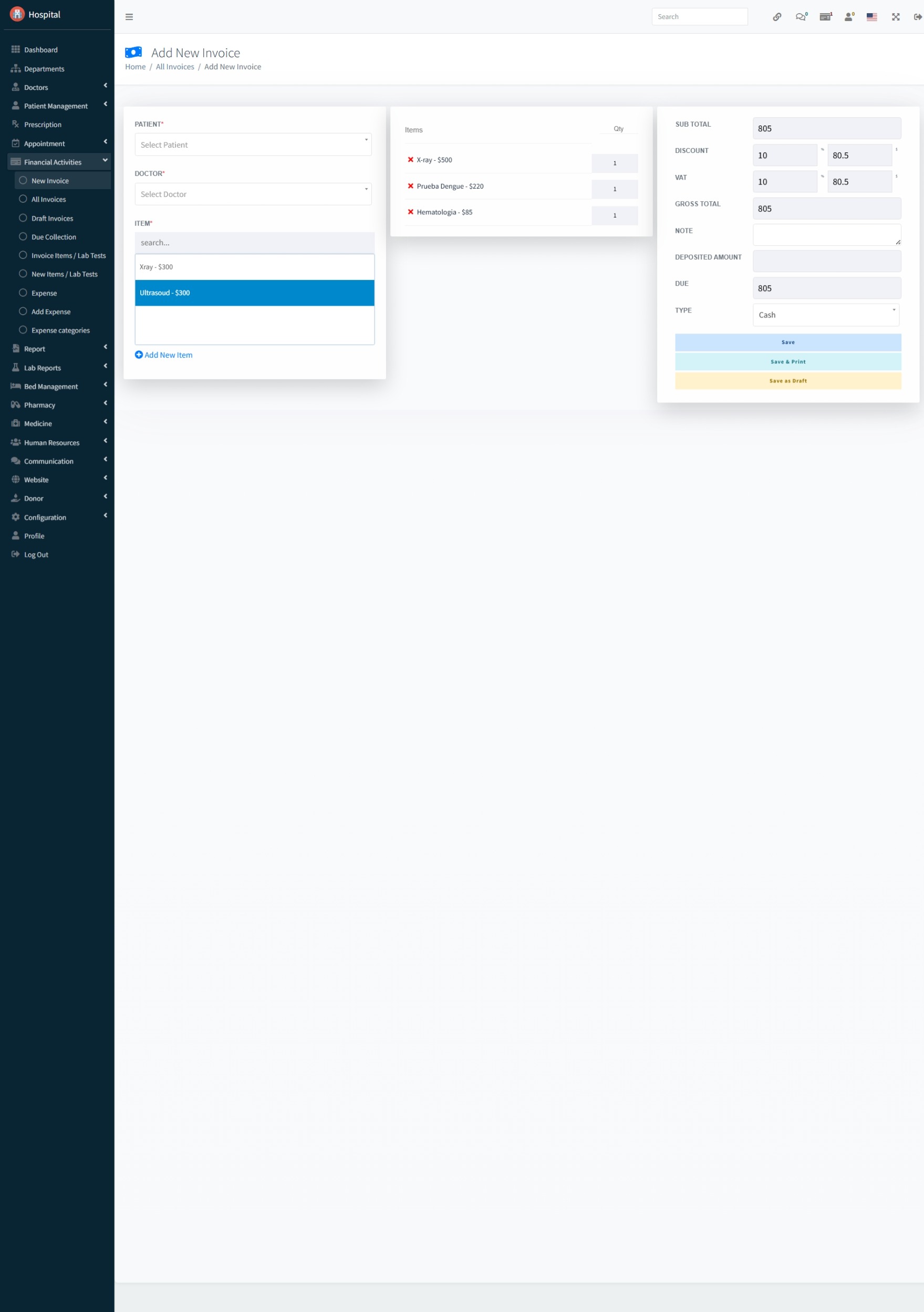Screen dimensions: 924x1312
Task: Open the US flag language selector
Action: [x=871, y=17]
